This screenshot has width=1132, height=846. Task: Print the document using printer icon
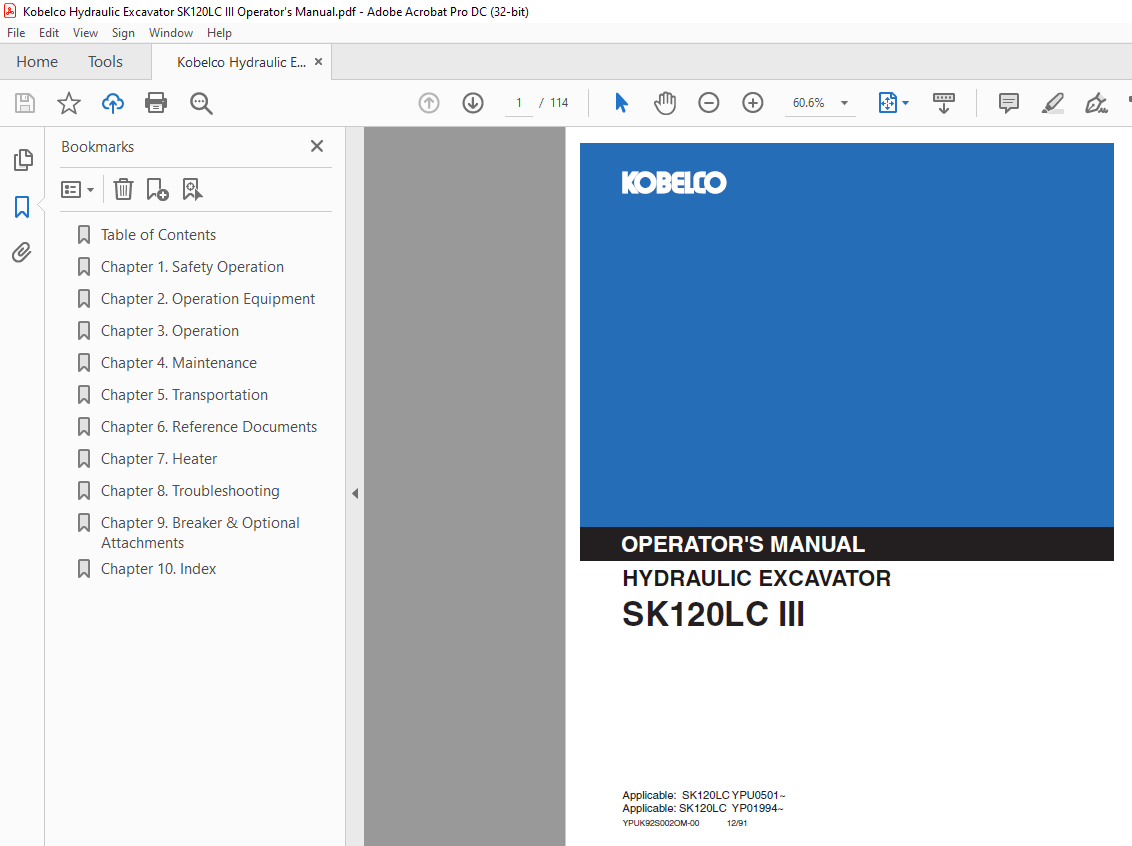pyautogui.click(x=156, y=103)
